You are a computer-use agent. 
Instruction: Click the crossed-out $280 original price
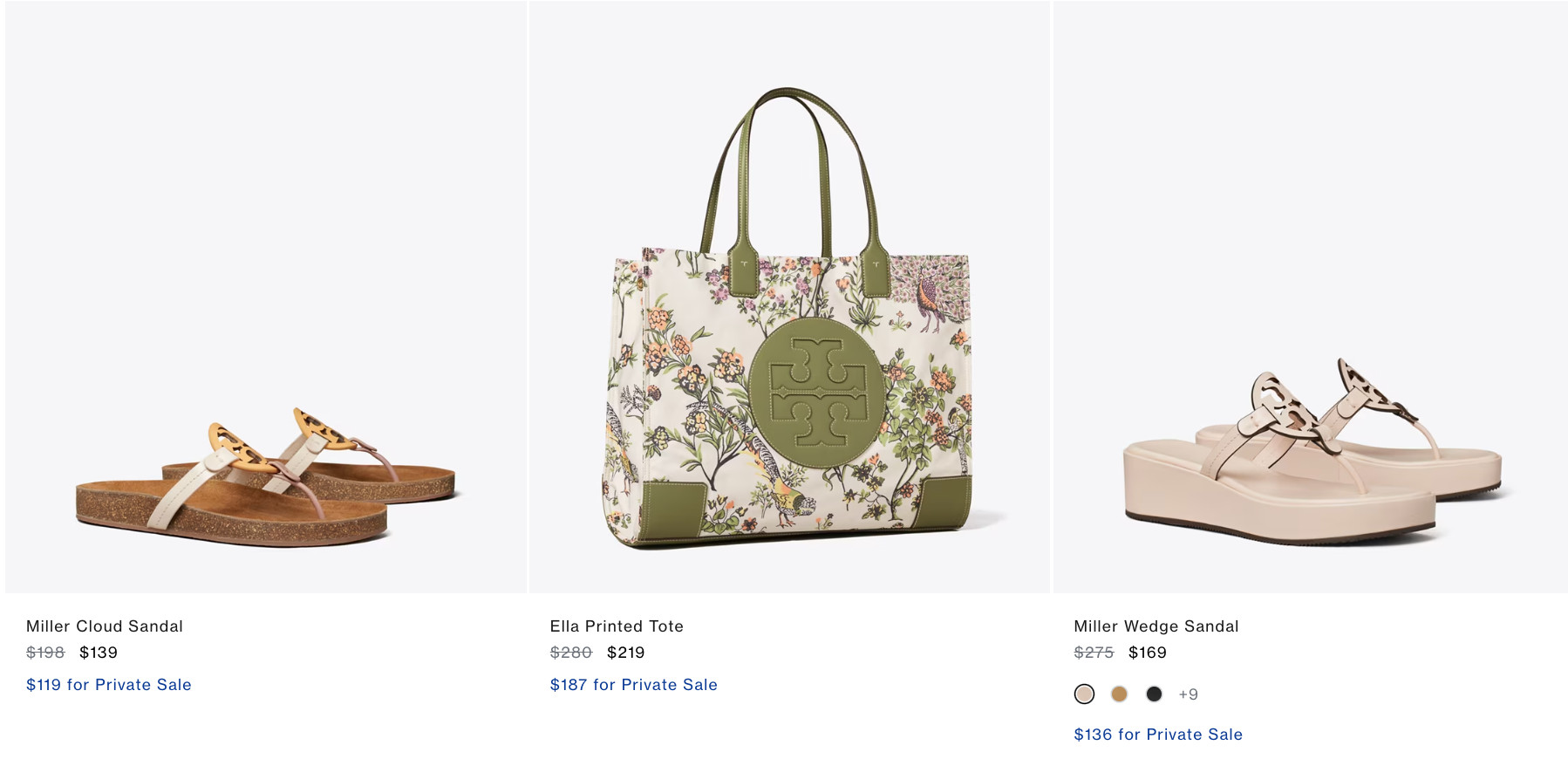(571, 653)
